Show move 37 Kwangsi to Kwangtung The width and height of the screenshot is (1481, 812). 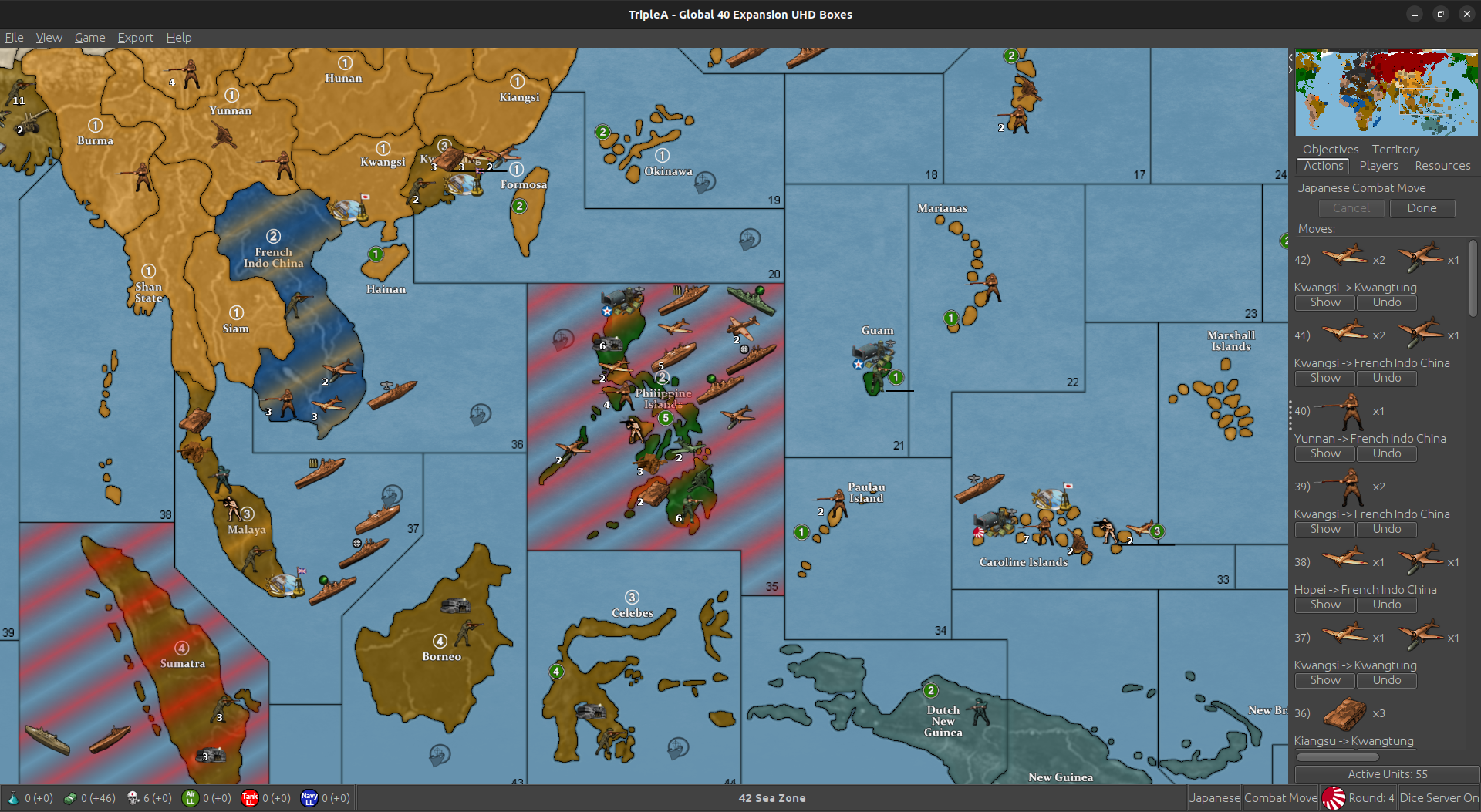pyautogui.click(x=1325, y=680)
